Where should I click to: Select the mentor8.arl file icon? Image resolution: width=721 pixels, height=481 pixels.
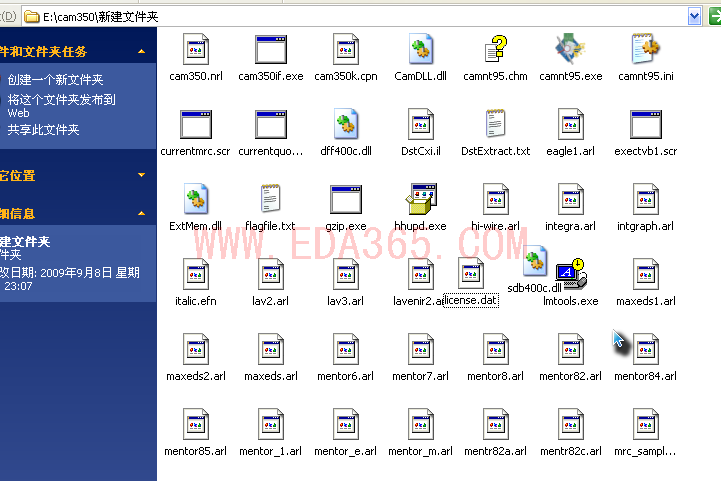click(x=496, y=349)
